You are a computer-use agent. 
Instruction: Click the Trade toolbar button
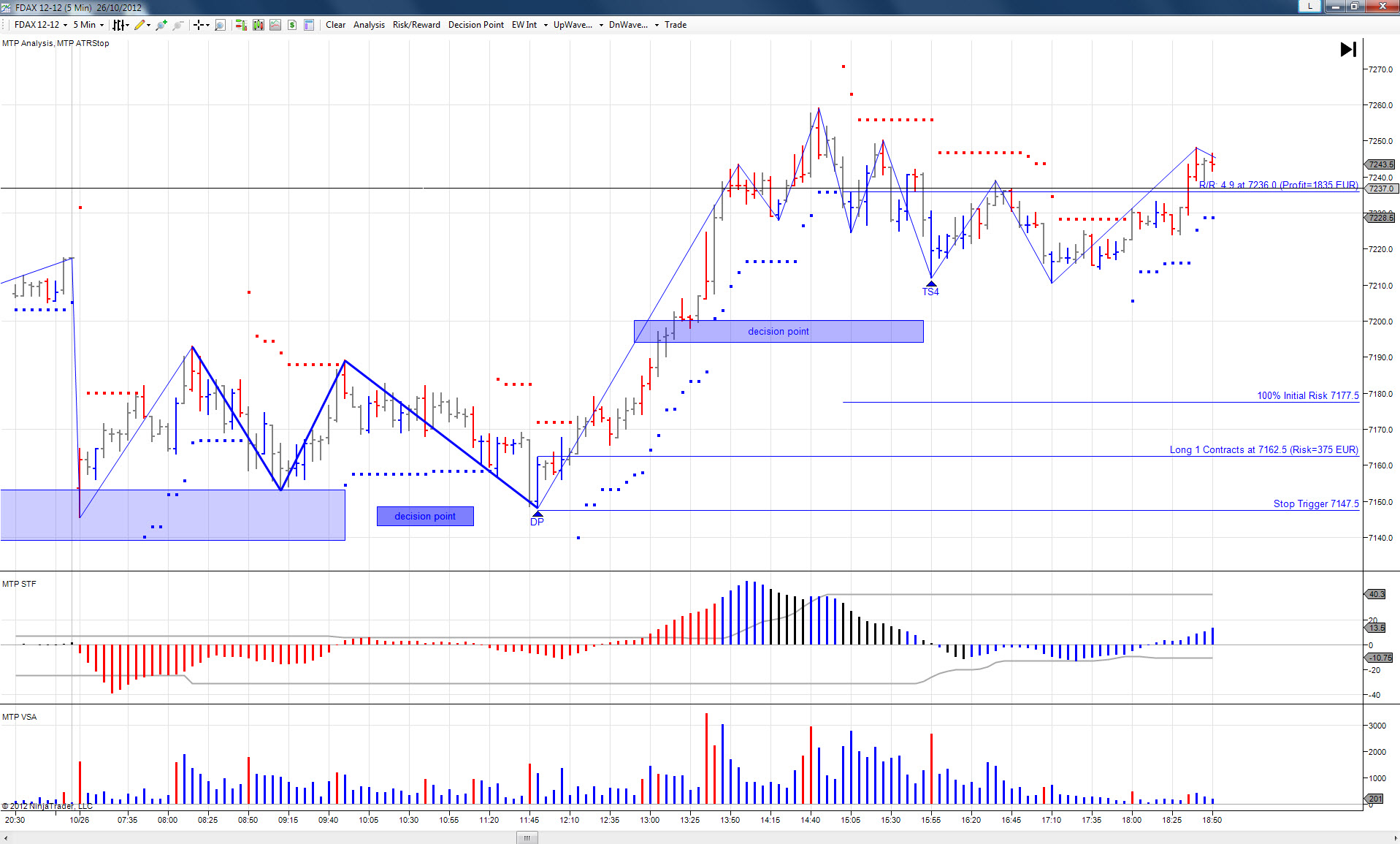[676, 25]
